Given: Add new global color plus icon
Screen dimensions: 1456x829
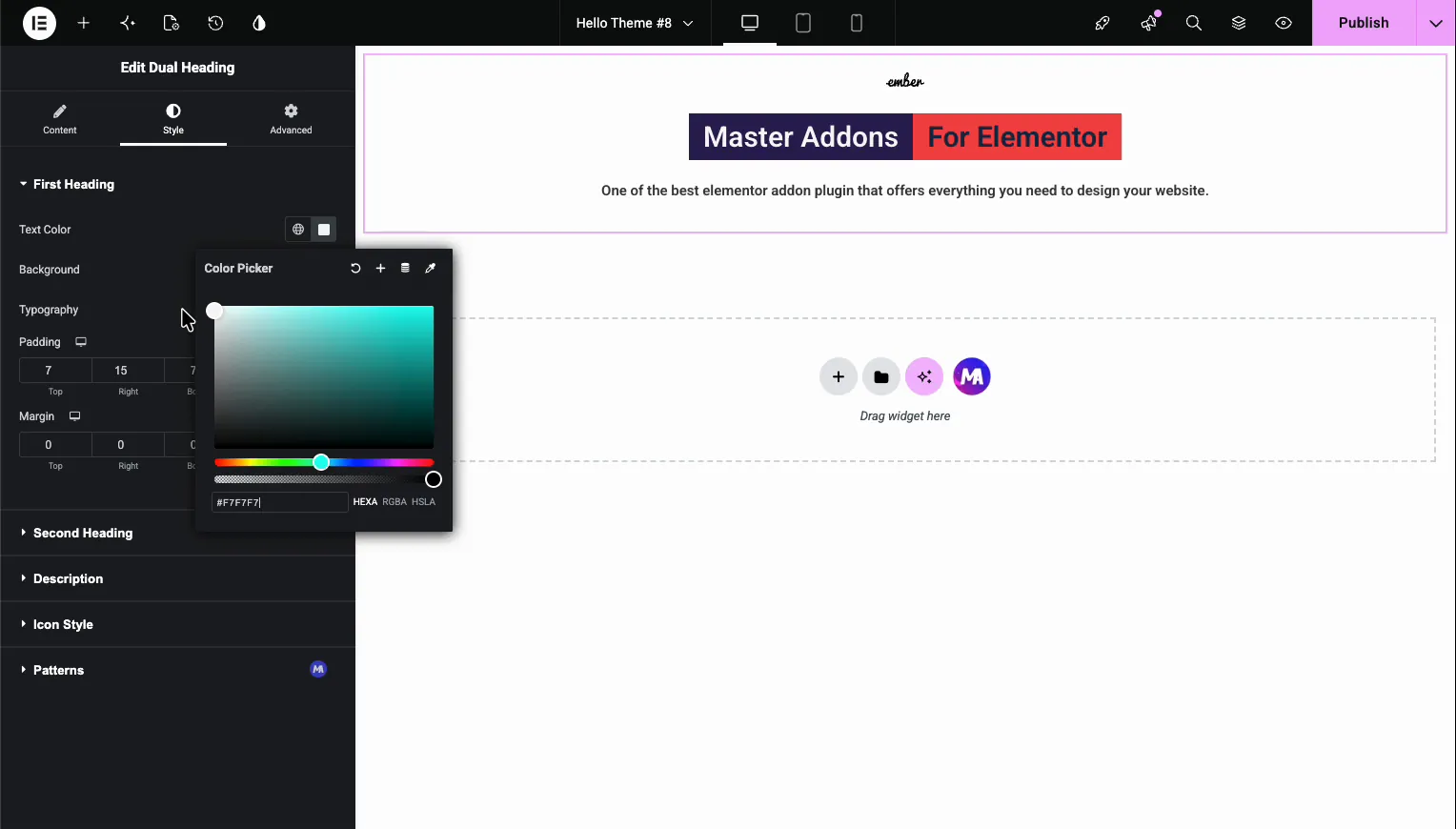Looking at the screenshot, I should (x=380, y=269).
